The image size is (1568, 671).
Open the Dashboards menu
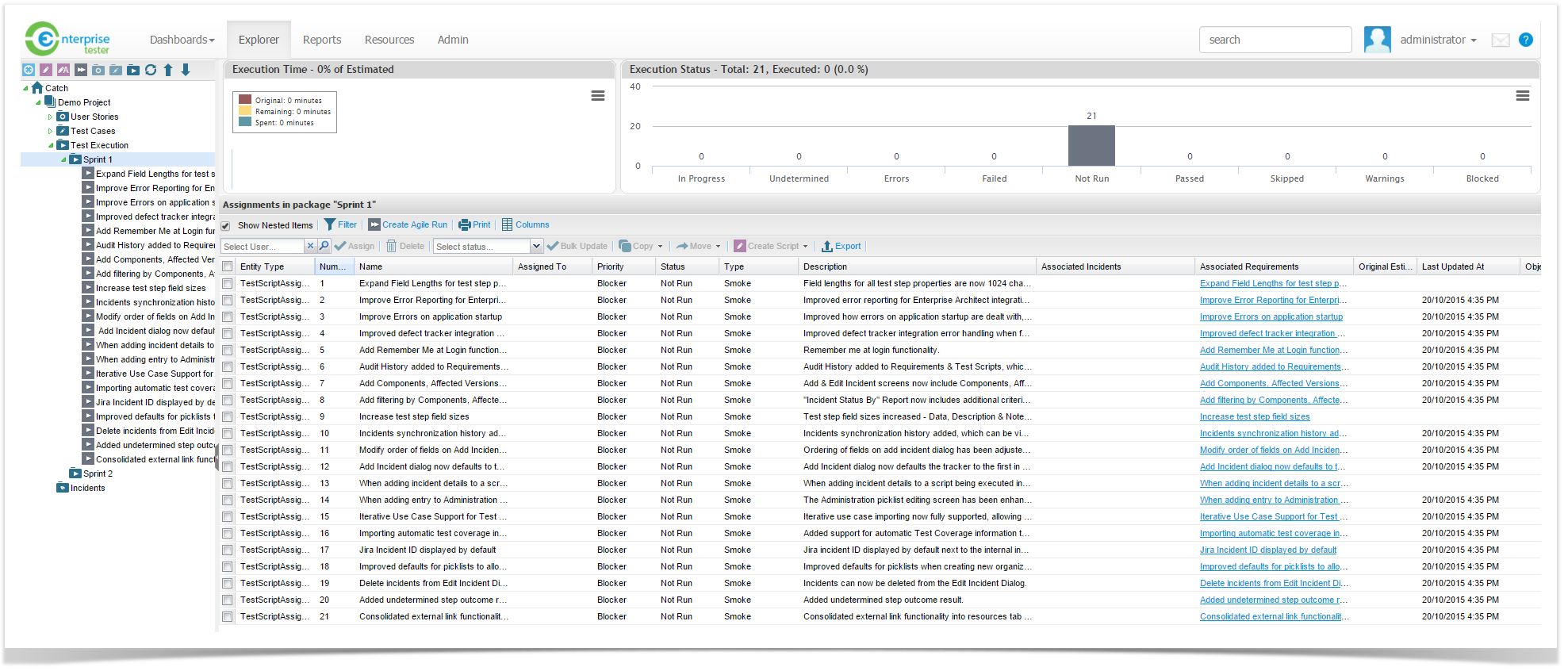point(182,40)
